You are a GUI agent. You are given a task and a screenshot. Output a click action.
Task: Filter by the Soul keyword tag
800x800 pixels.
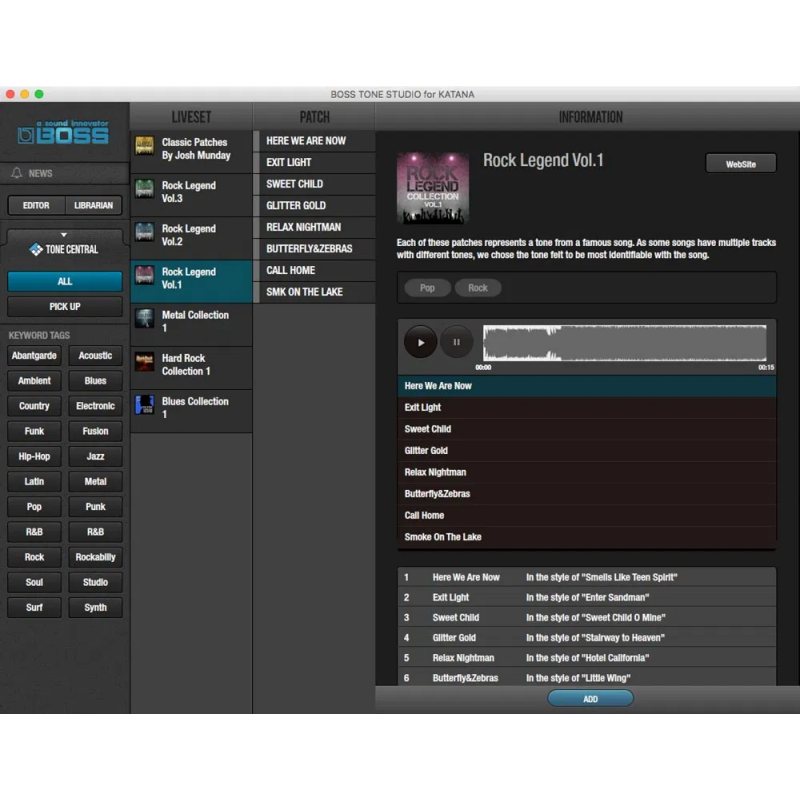click(34, 582)
